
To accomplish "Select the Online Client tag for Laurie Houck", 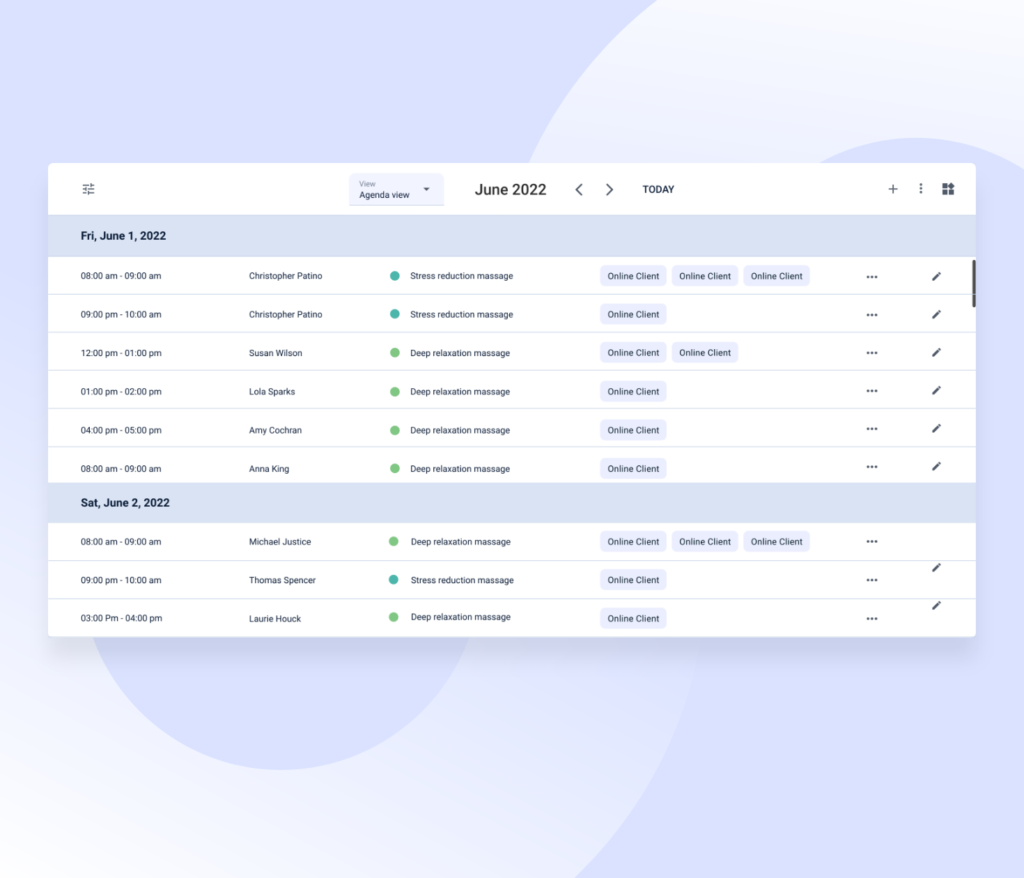I will pos(633,618).
